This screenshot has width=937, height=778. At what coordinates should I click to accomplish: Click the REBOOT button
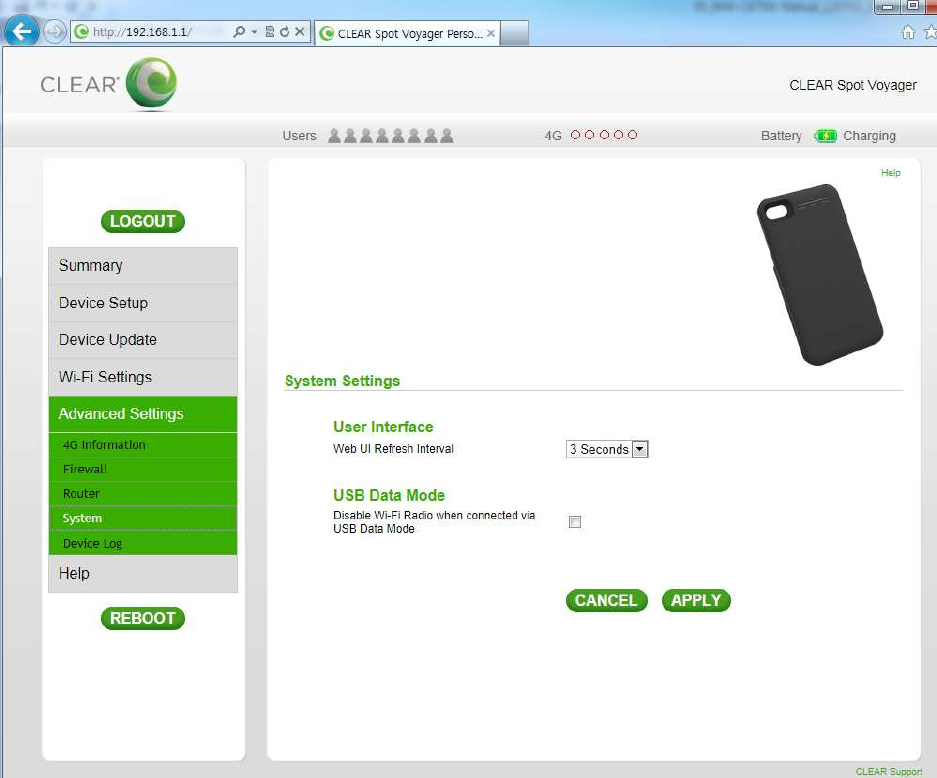(x=143, y=618)
